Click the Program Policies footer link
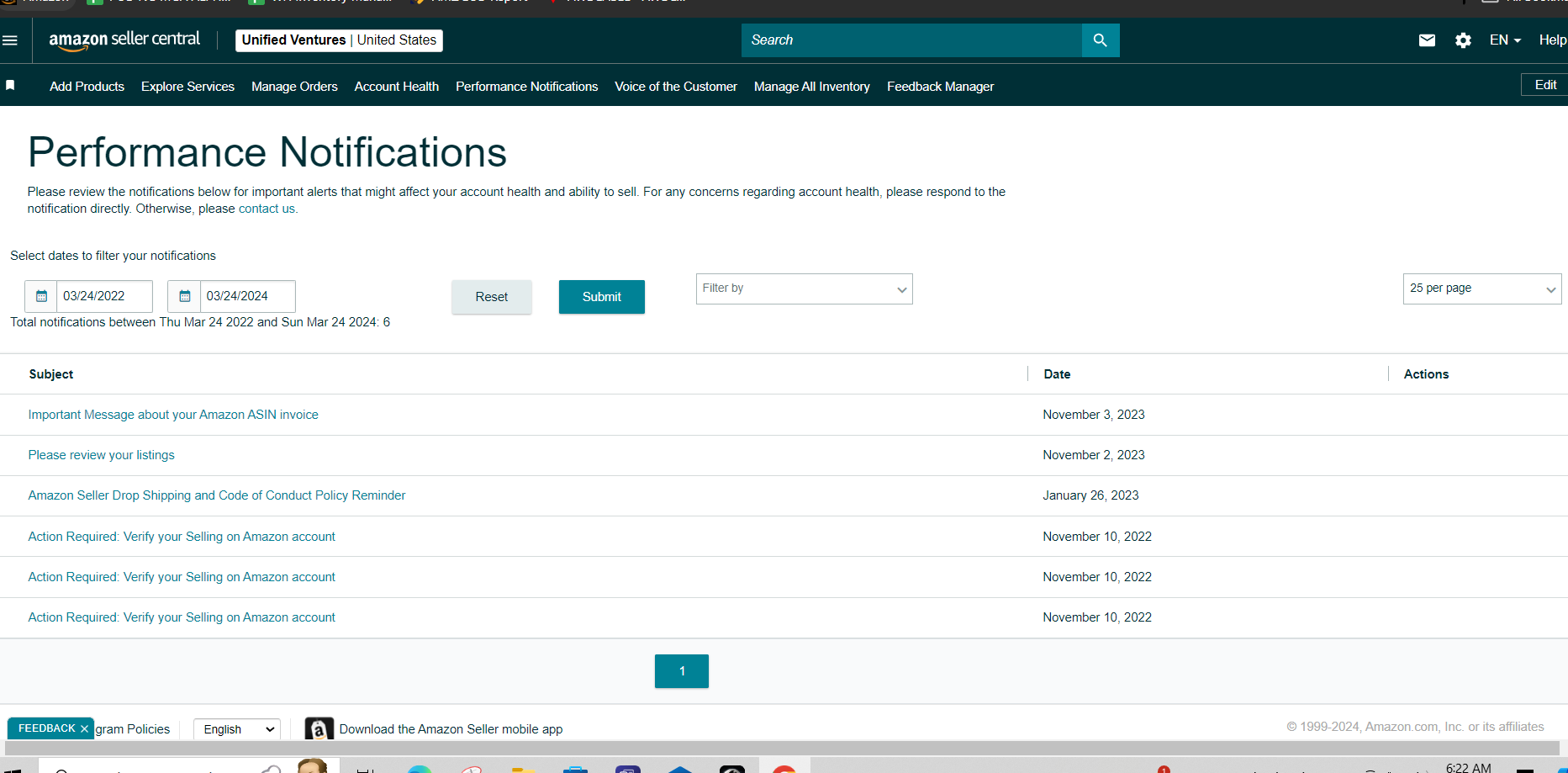Viewport: 1568px width, 773px height. coord(132,729)
